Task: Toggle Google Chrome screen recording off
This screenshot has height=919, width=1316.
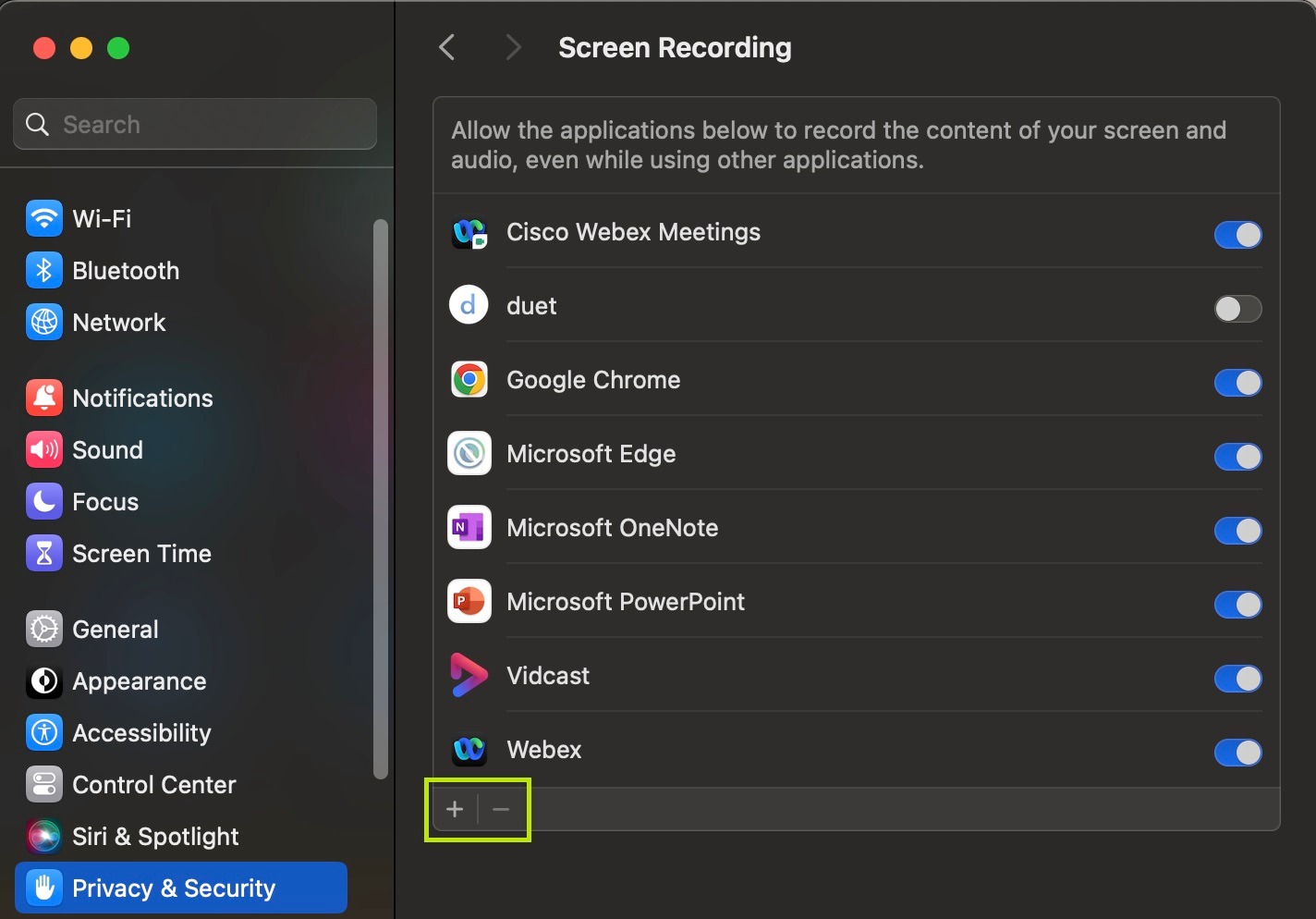Action: pos(1237,383)
